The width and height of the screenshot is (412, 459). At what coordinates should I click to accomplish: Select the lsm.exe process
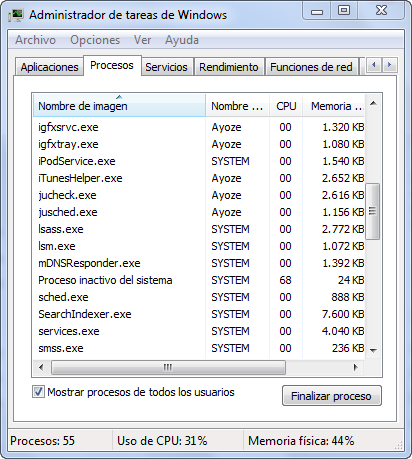(199, 246)
